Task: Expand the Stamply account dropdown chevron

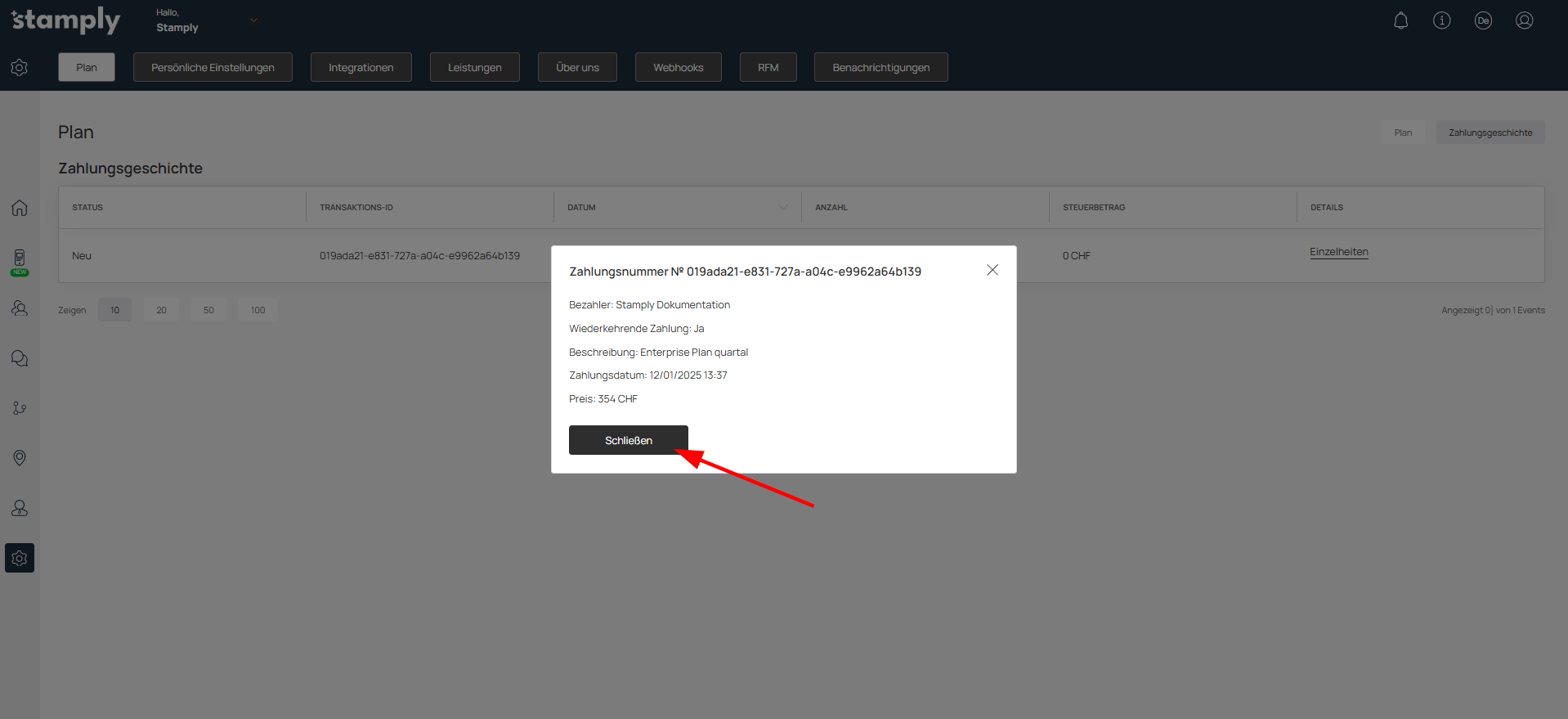Action: (x=253, y=20)
